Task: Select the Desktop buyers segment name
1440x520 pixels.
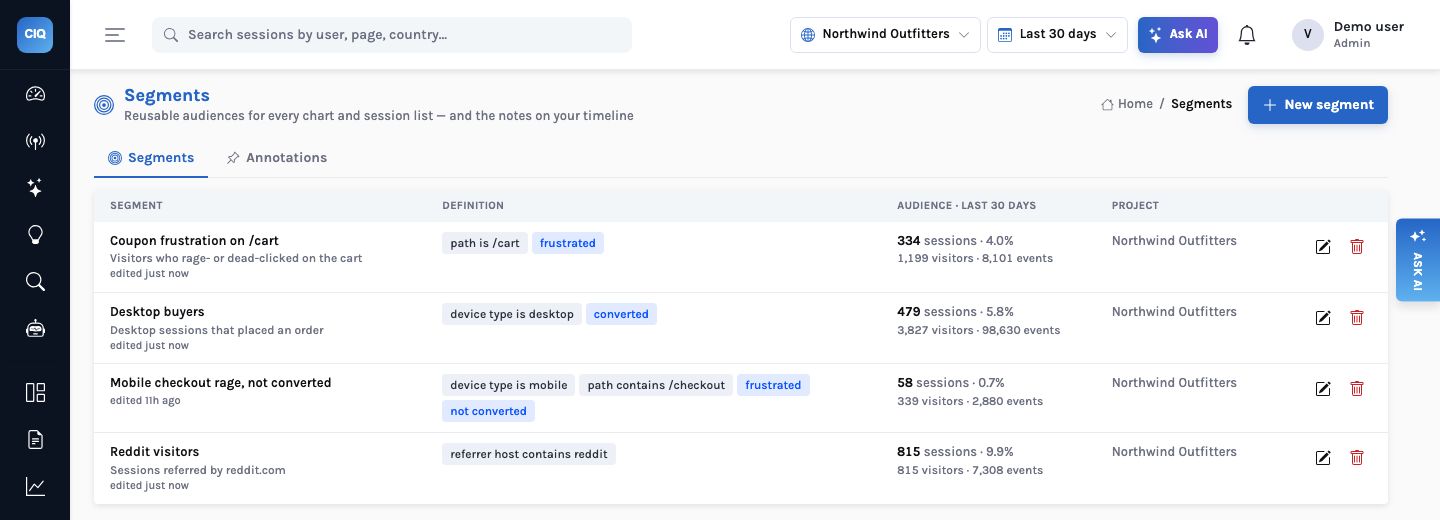Action: (x=157, y=312)
